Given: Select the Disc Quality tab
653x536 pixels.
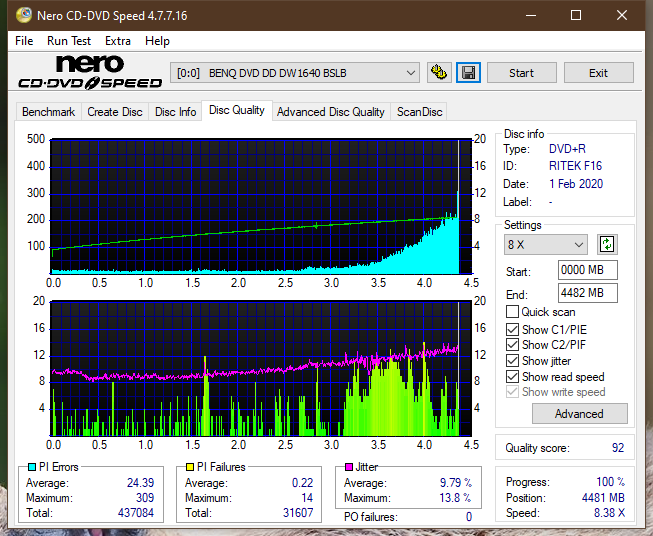Looking at the screenshot, I should point(237,110).
